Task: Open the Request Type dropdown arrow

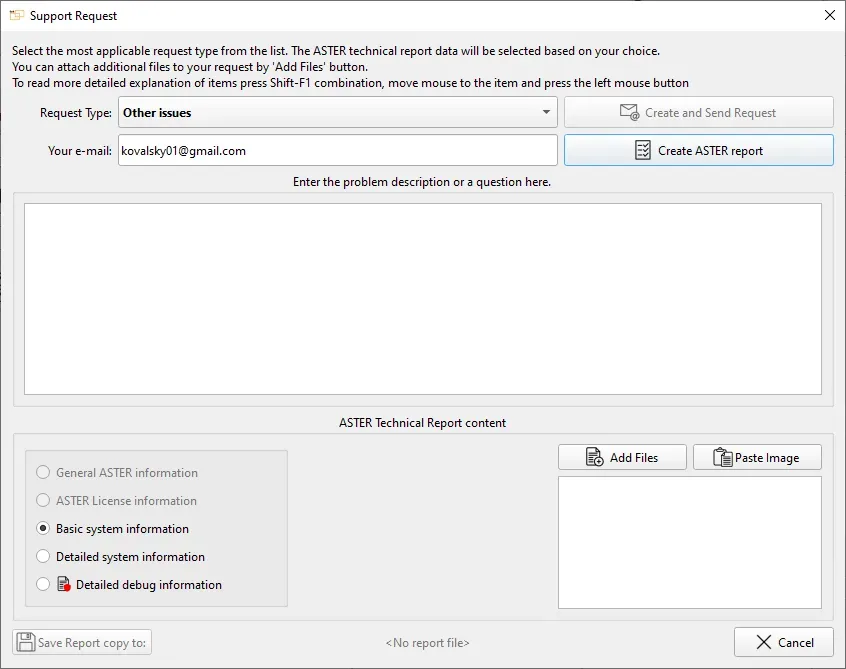Action: coord(546,113)
